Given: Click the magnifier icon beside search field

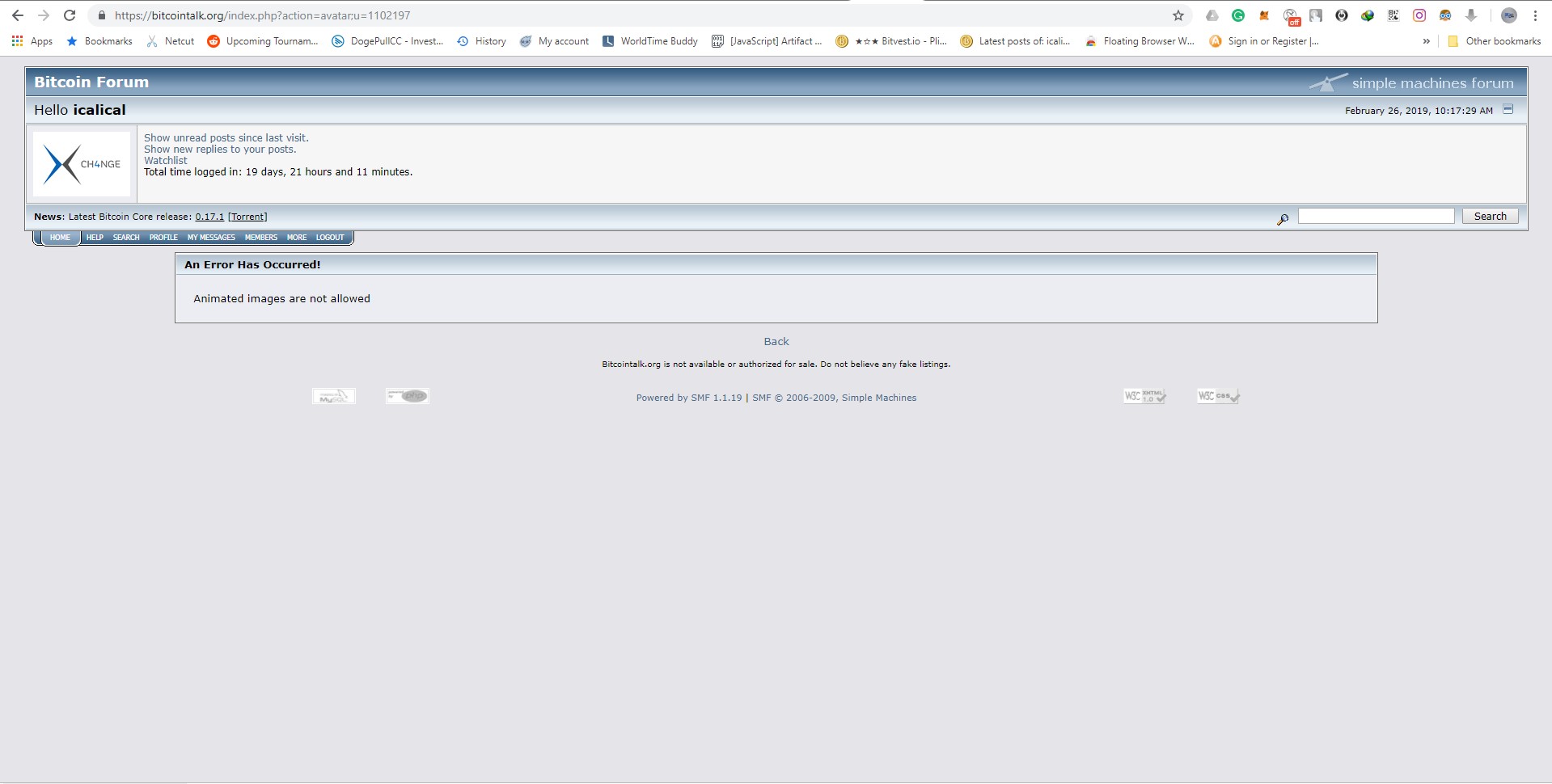Looking at the screenshot, I should point(1282,219).
